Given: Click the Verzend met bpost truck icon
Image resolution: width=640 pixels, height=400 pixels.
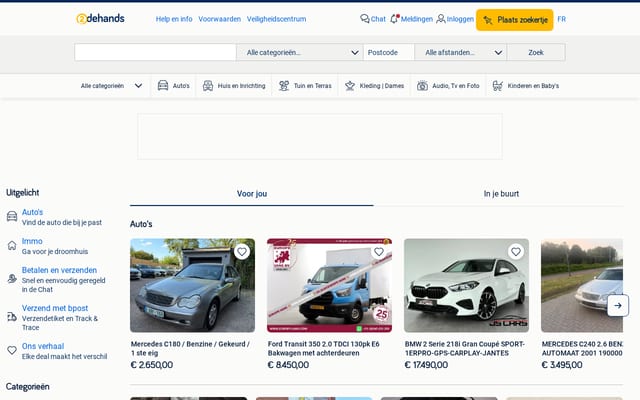Looking at the screenshot, I should coord(12,317).
